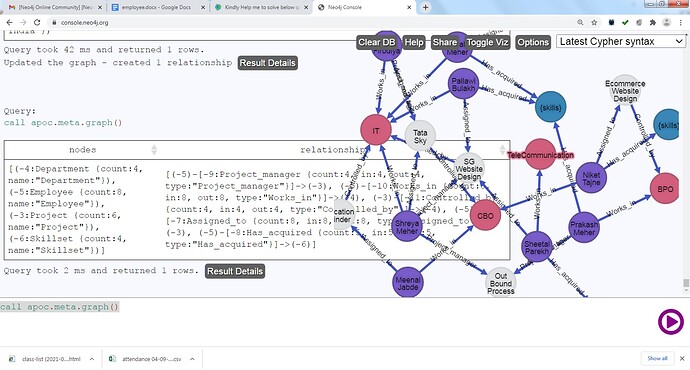Reload the Neo4j console page
The height and width of the screenshot is (370, 690).
(37, 22)
